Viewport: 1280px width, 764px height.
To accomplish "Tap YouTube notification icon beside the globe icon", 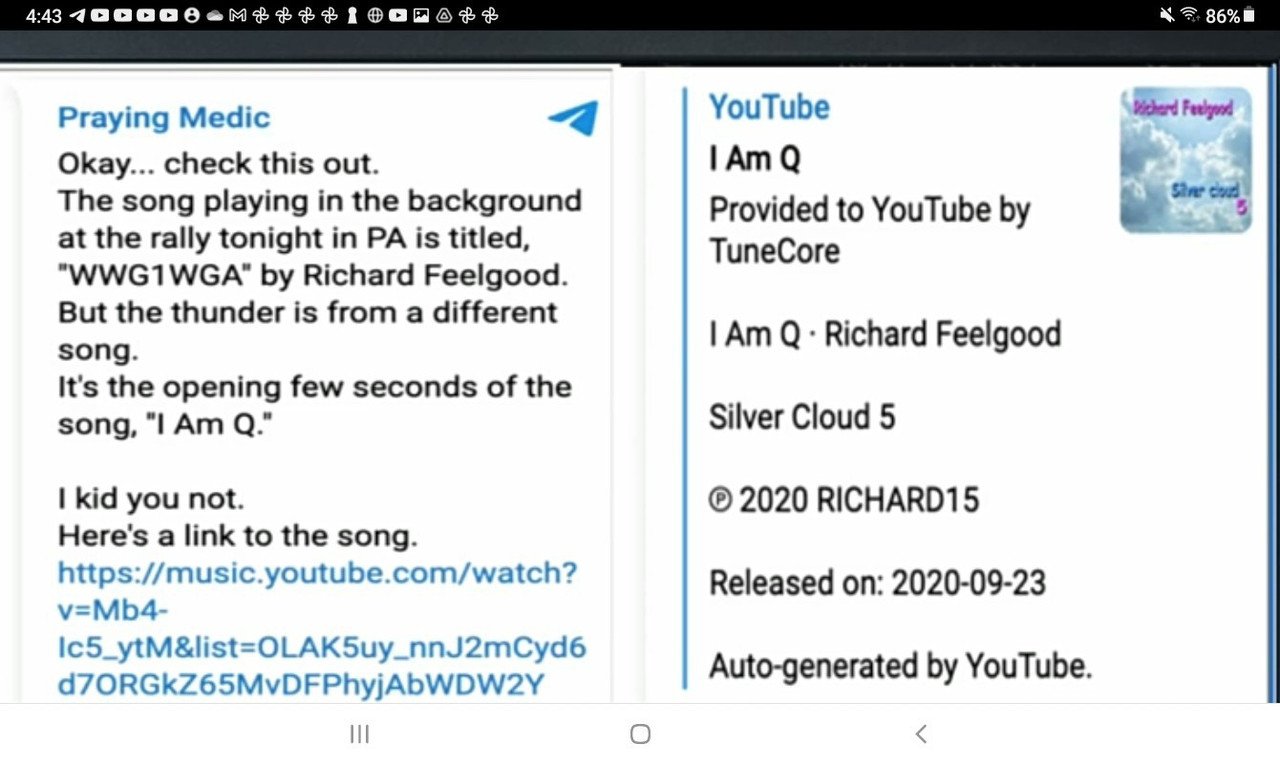I will tap(398, 16).
